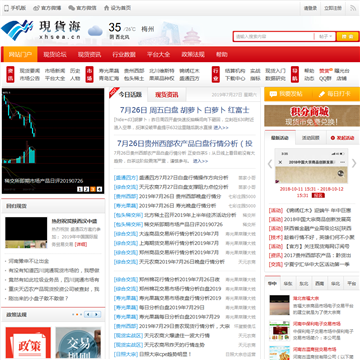
Task: Click the 每日打卡 pencil button
Action: (x=335, y=94)
